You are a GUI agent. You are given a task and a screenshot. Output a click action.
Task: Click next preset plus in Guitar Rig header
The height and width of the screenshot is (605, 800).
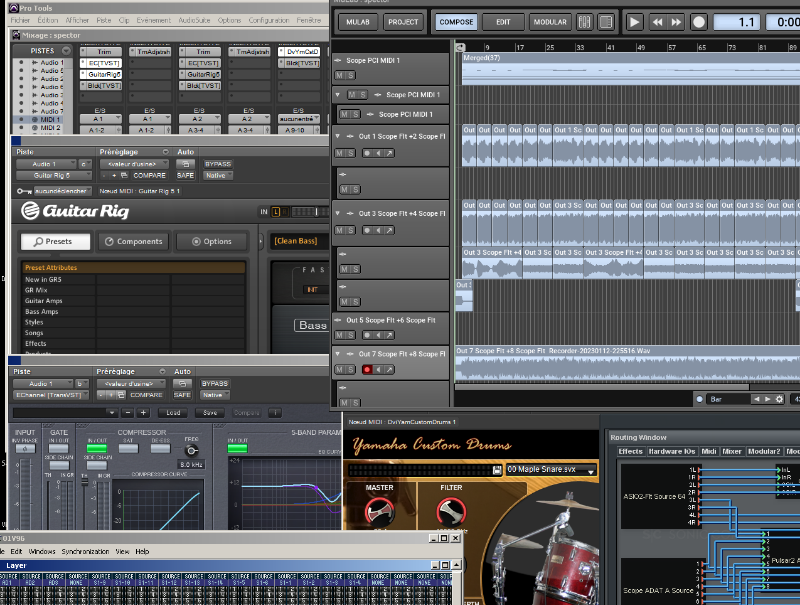coord(114,175)
